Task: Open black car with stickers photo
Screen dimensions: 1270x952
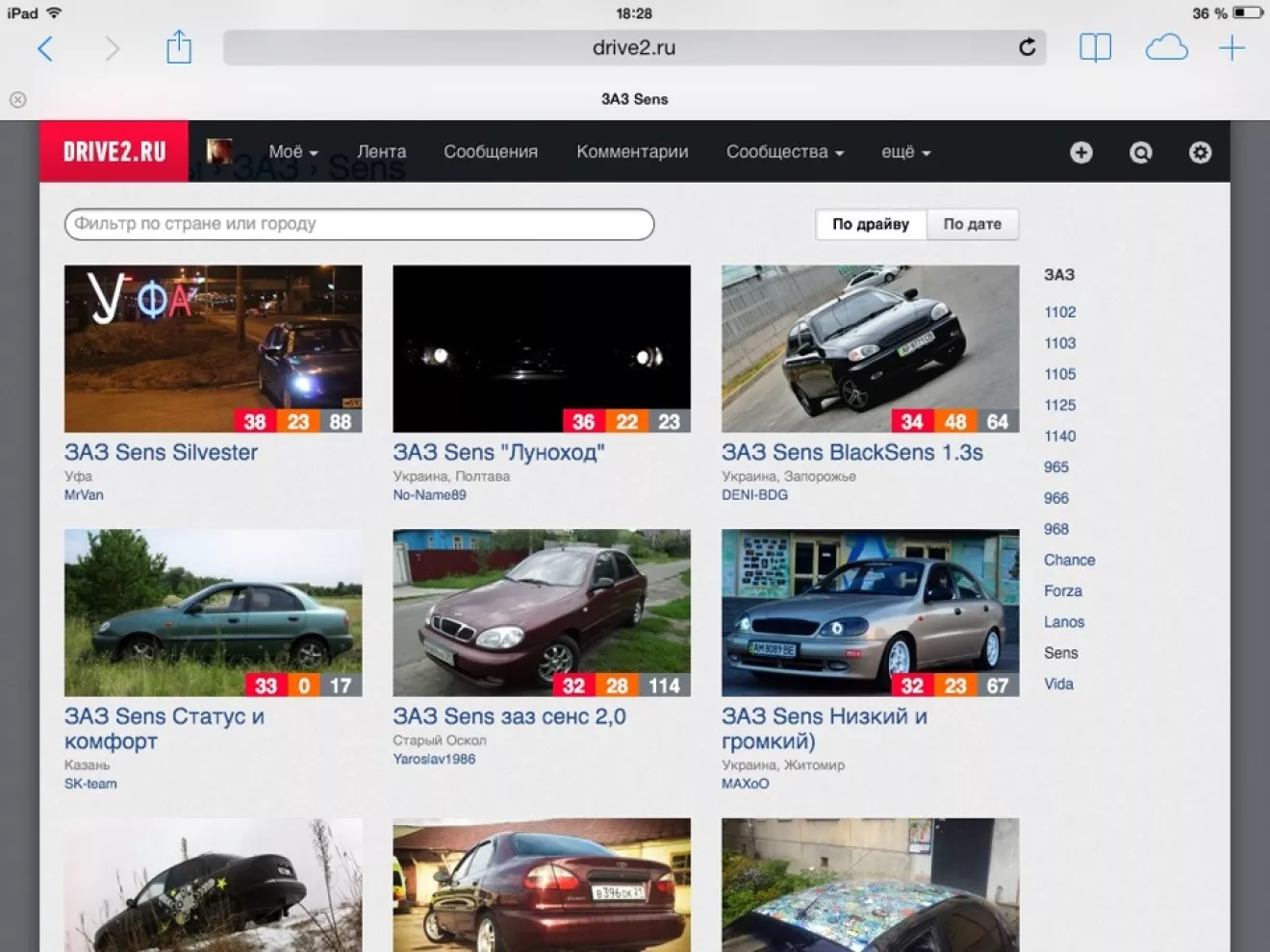Action: (213, 885)
